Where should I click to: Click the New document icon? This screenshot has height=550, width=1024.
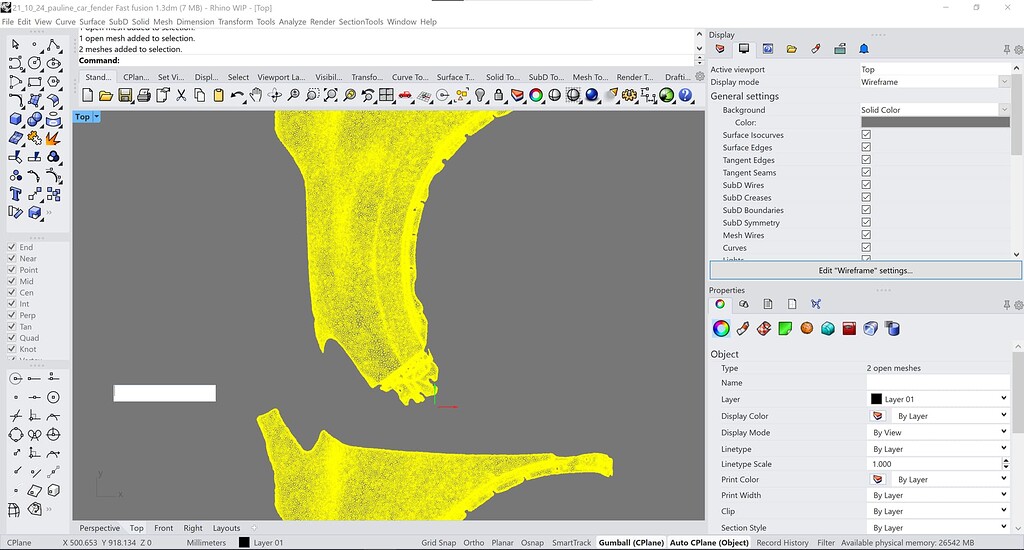(88, 95)
